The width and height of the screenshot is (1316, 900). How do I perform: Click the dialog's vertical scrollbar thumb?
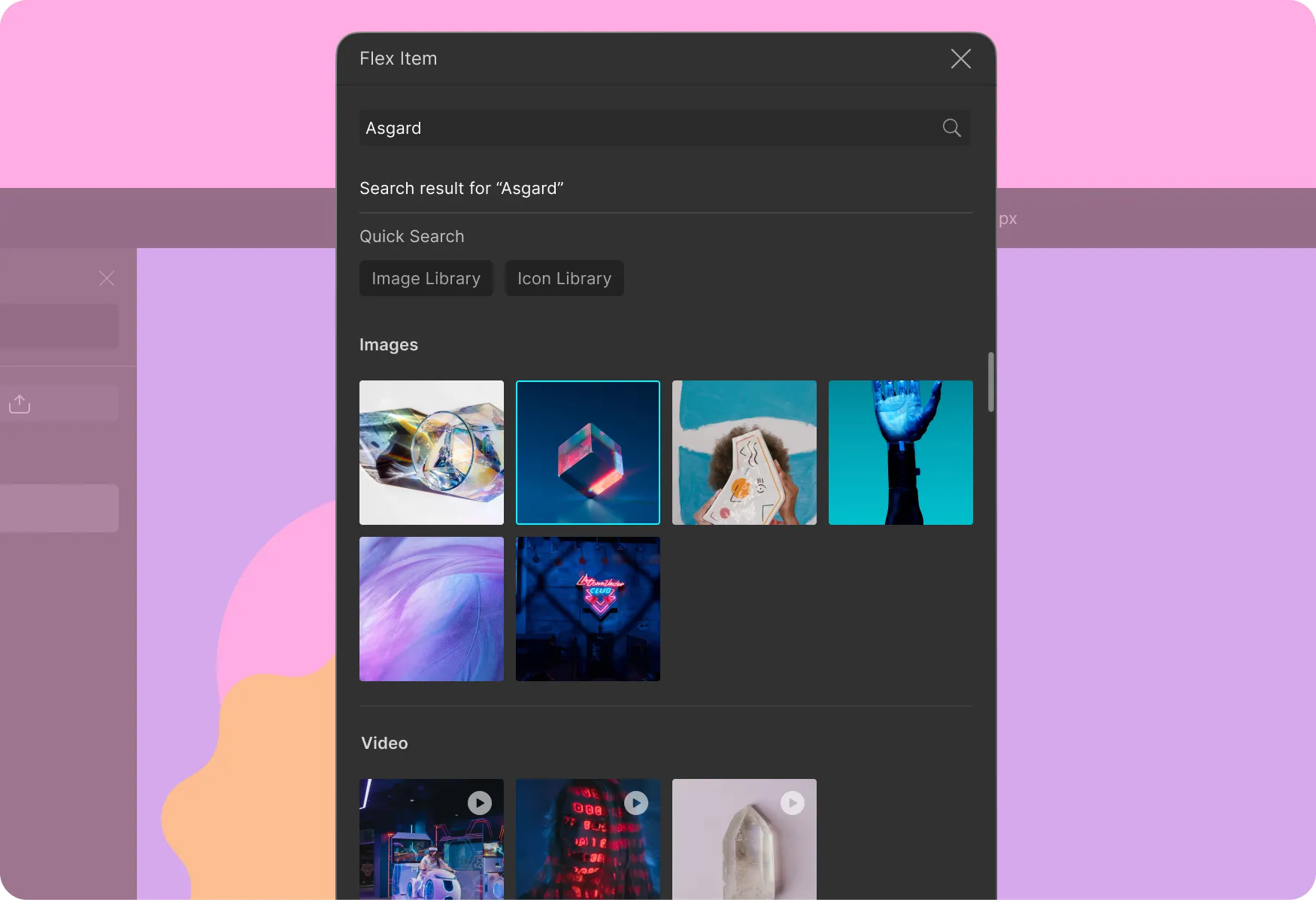click(991, 382)
